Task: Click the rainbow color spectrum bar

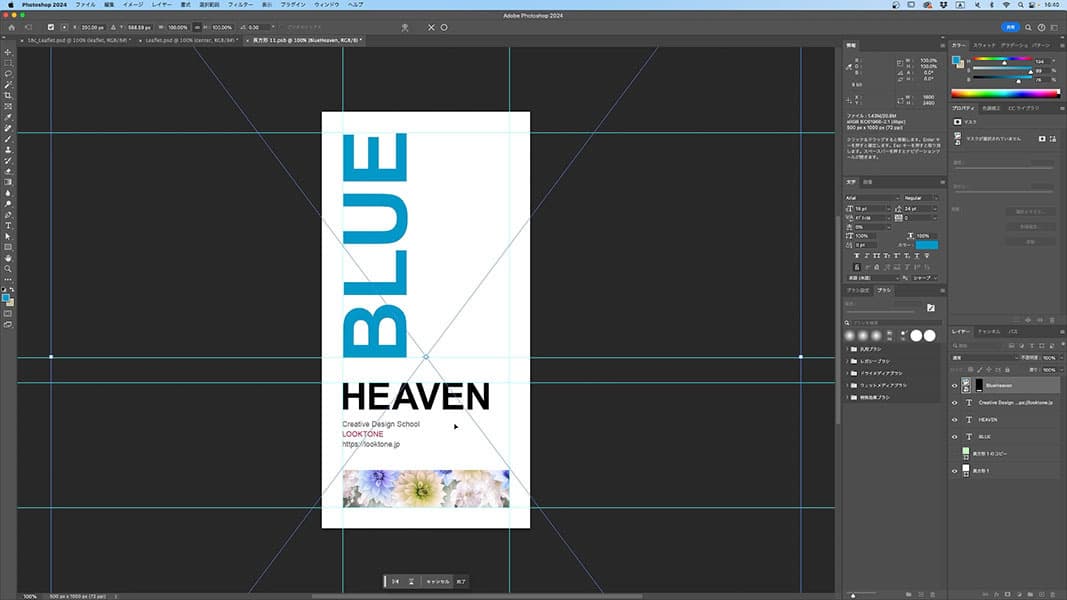Action: coord(1005,93)
